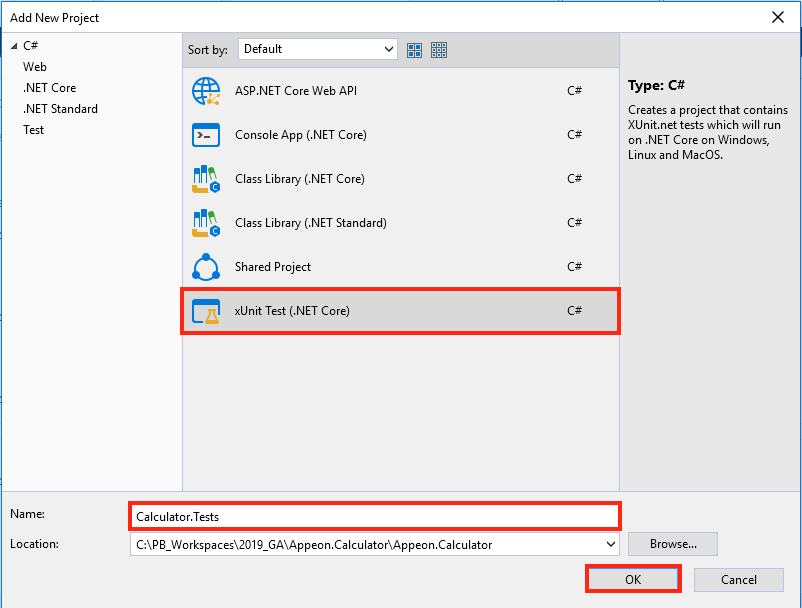Click the OK button
Screen dimensions: 802x608
click(633, 579)
